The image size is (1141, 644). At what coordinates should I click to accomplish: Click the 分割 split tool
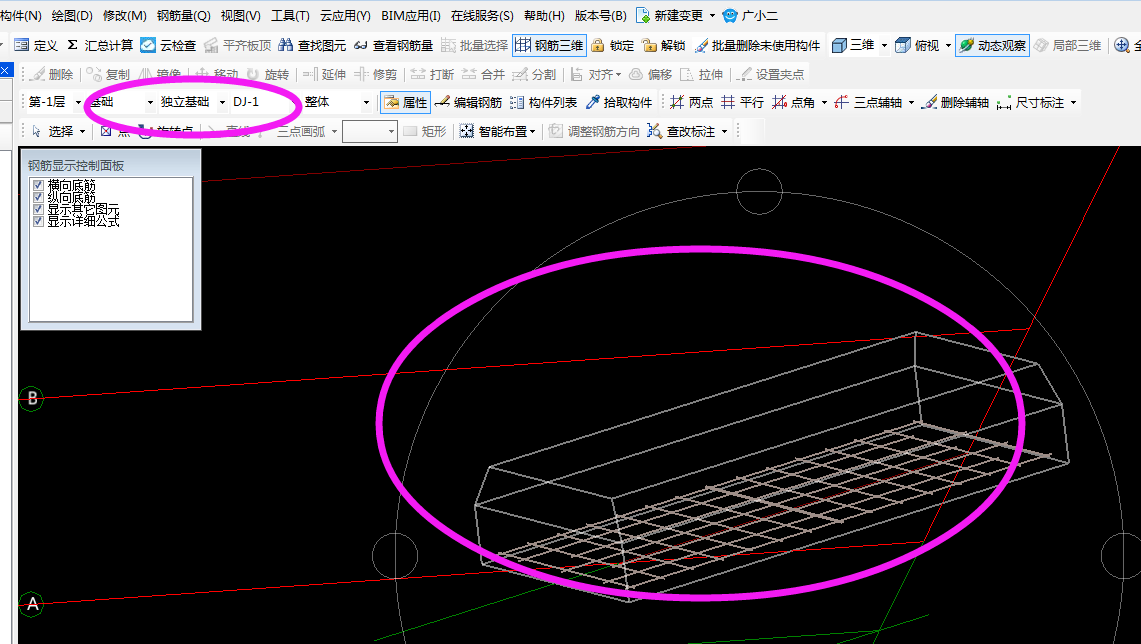click(534, 74)
